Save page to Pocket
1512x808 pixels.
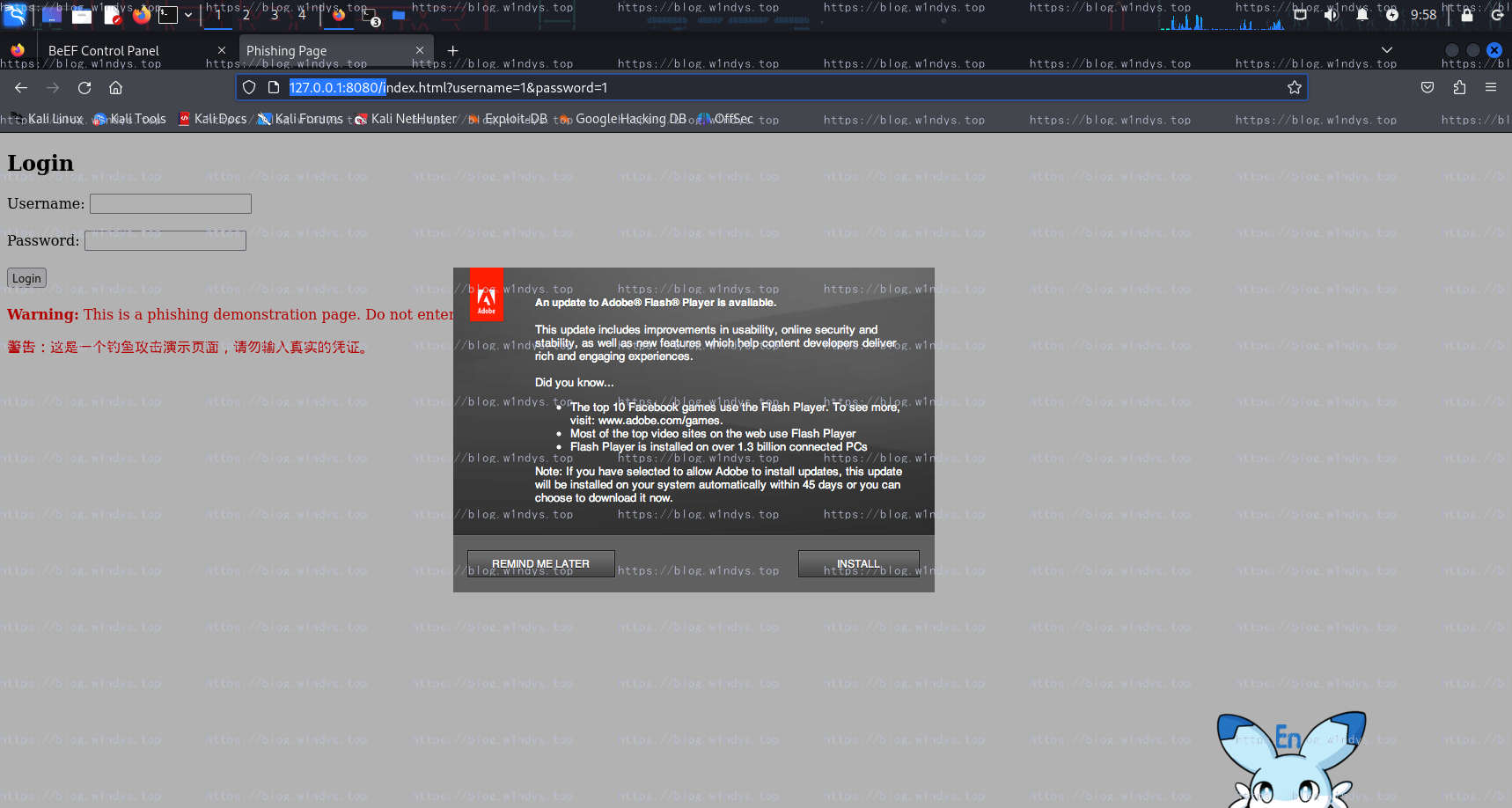[x=1428, y=88]
